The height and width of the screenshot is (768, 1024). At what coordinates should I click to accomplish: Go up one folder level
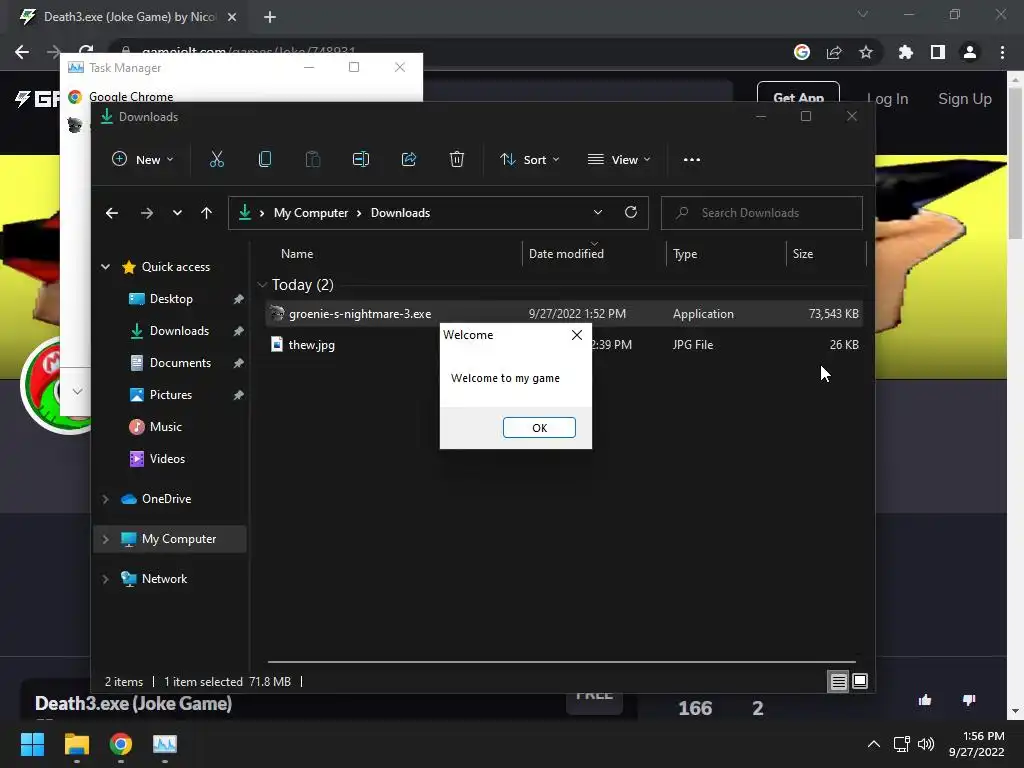(x=206, y=213)
